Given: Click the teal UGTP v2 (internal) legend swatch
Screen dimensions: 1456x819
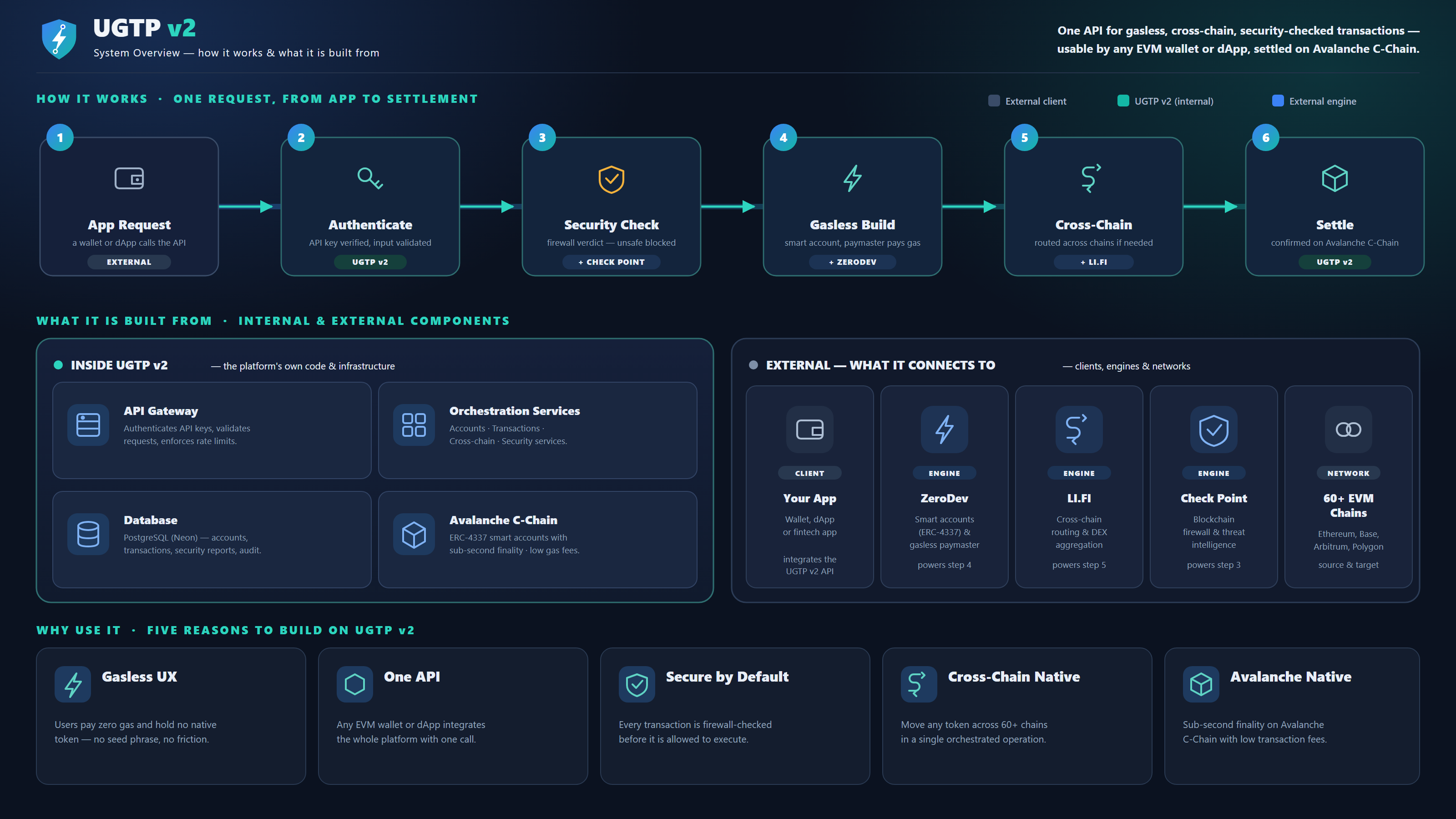Looking at the screenshot, I should click(1123, 101).
